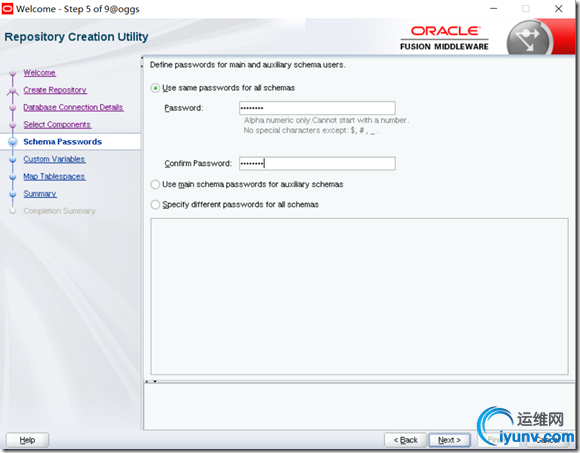The image size is (580, 453).
Task: Click the Welcome step node bullet
Action: [13, 73]
